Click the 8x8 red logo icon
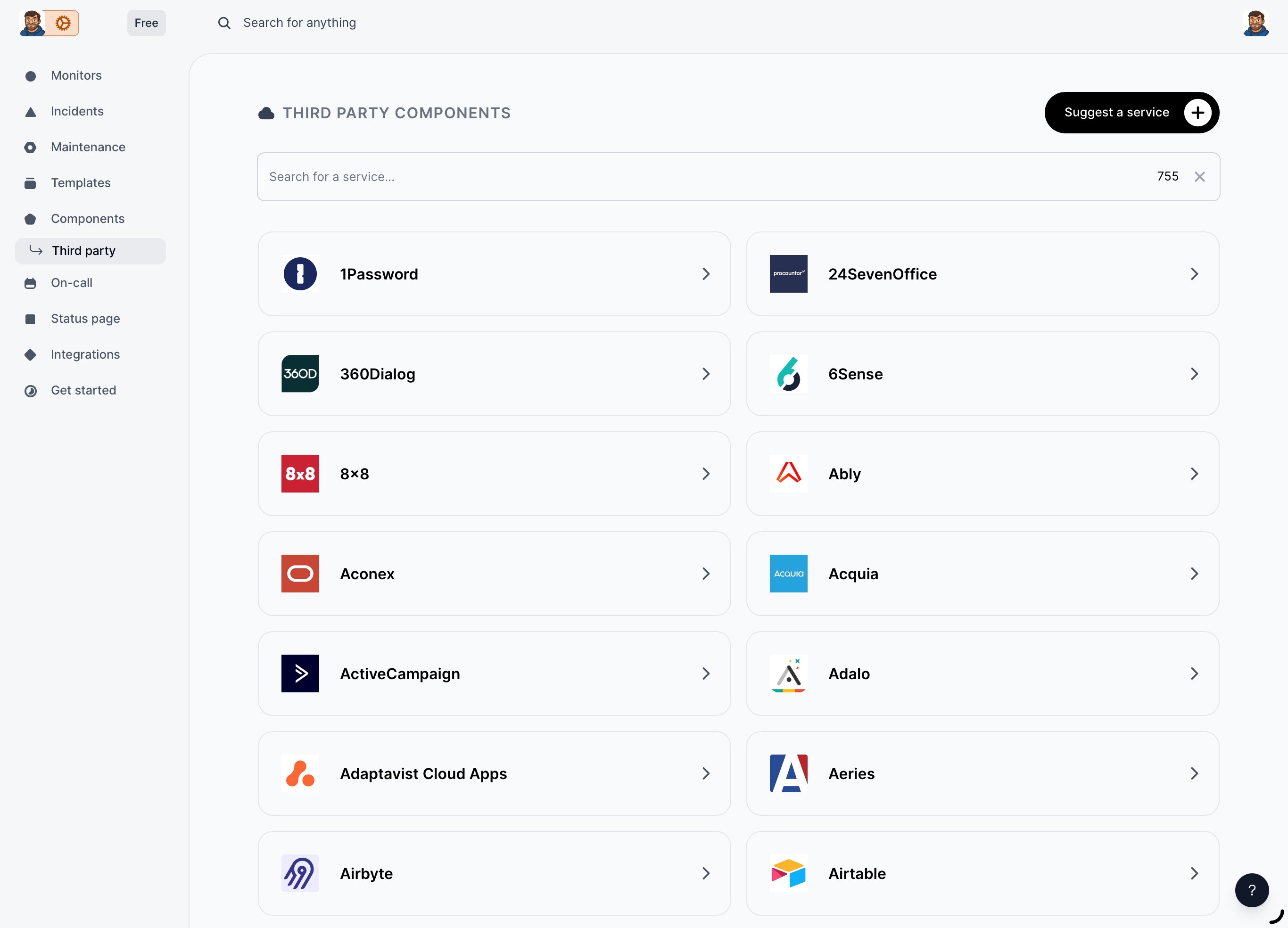The image size is (1288, 928). tap(300, 473)
